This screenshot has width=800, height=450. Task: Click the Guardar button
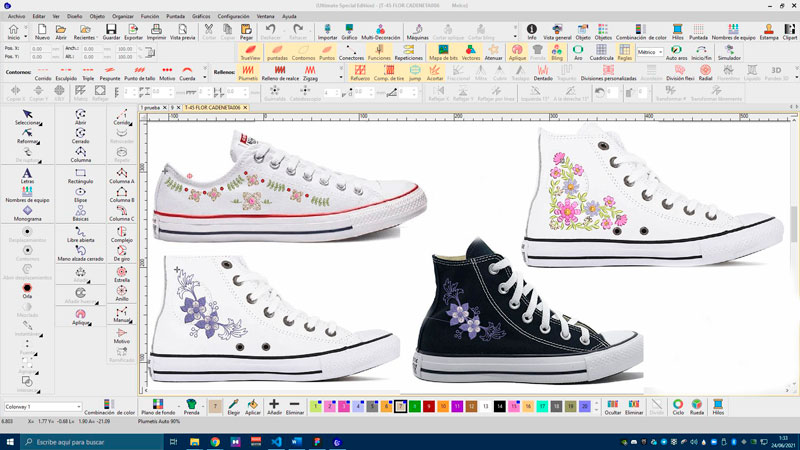coord(111,32)
